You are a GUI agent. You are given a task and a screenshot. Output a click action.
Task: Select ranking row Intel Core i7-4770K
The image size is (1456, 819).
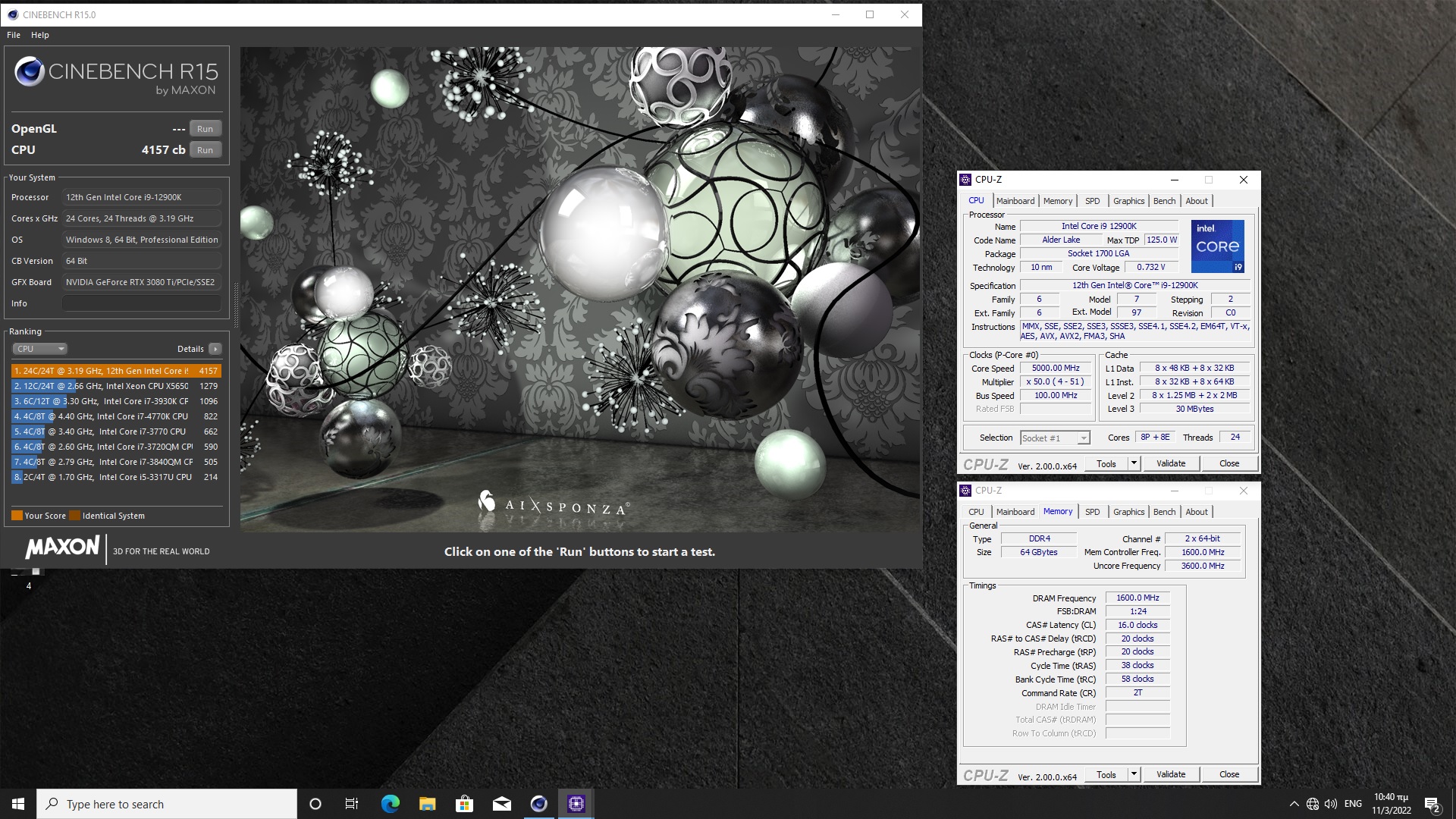[116, 416]
